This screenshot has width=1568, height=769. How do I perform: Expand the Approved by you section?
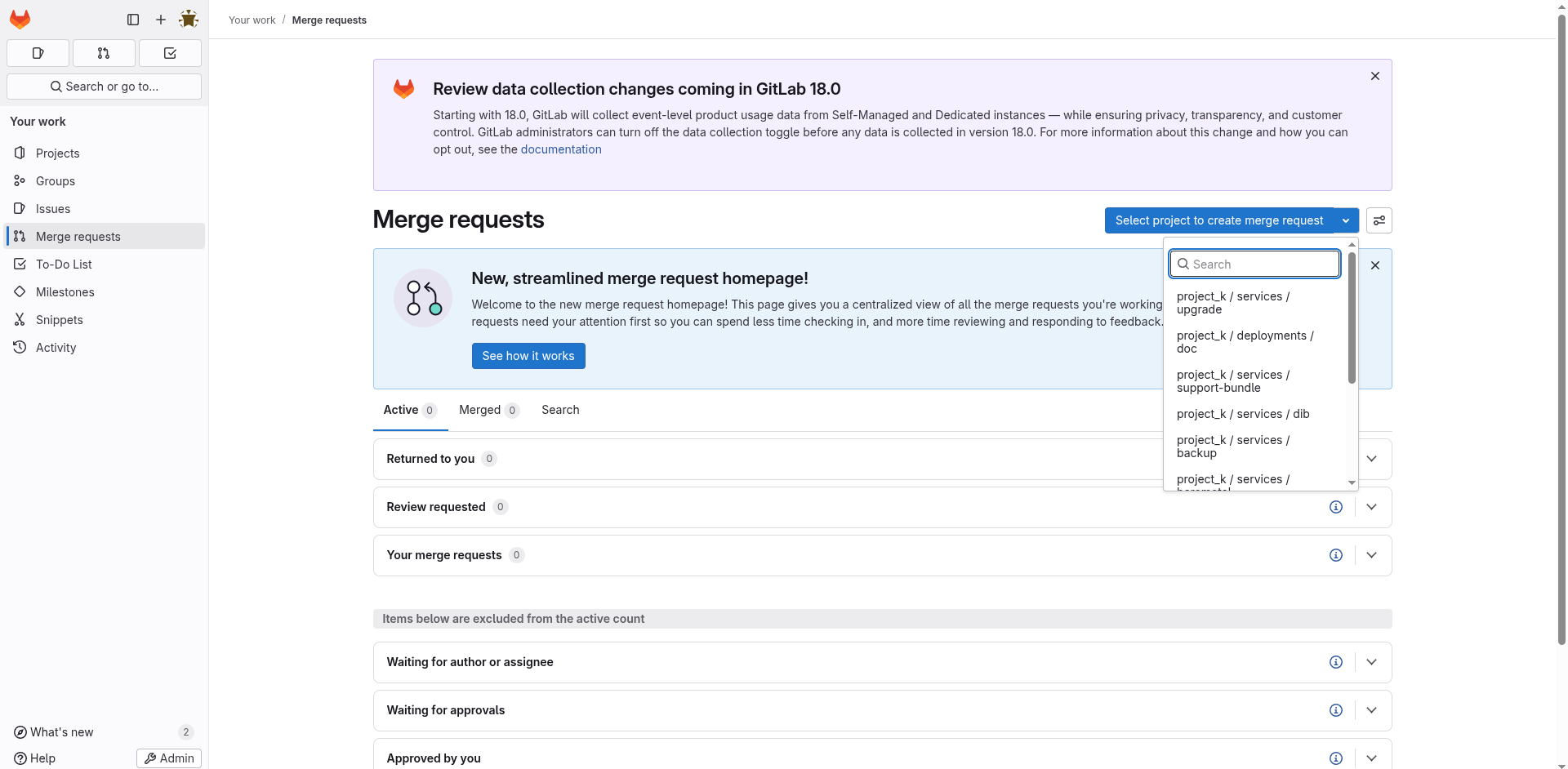coord(1372,758)
